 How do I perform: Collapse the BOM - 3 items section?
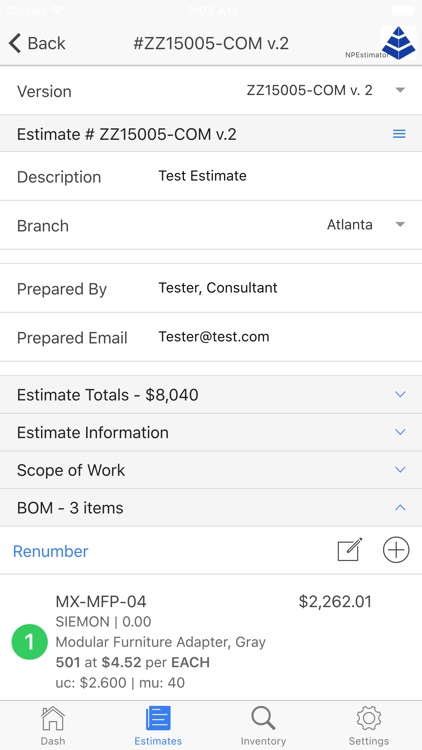point(211,508)
